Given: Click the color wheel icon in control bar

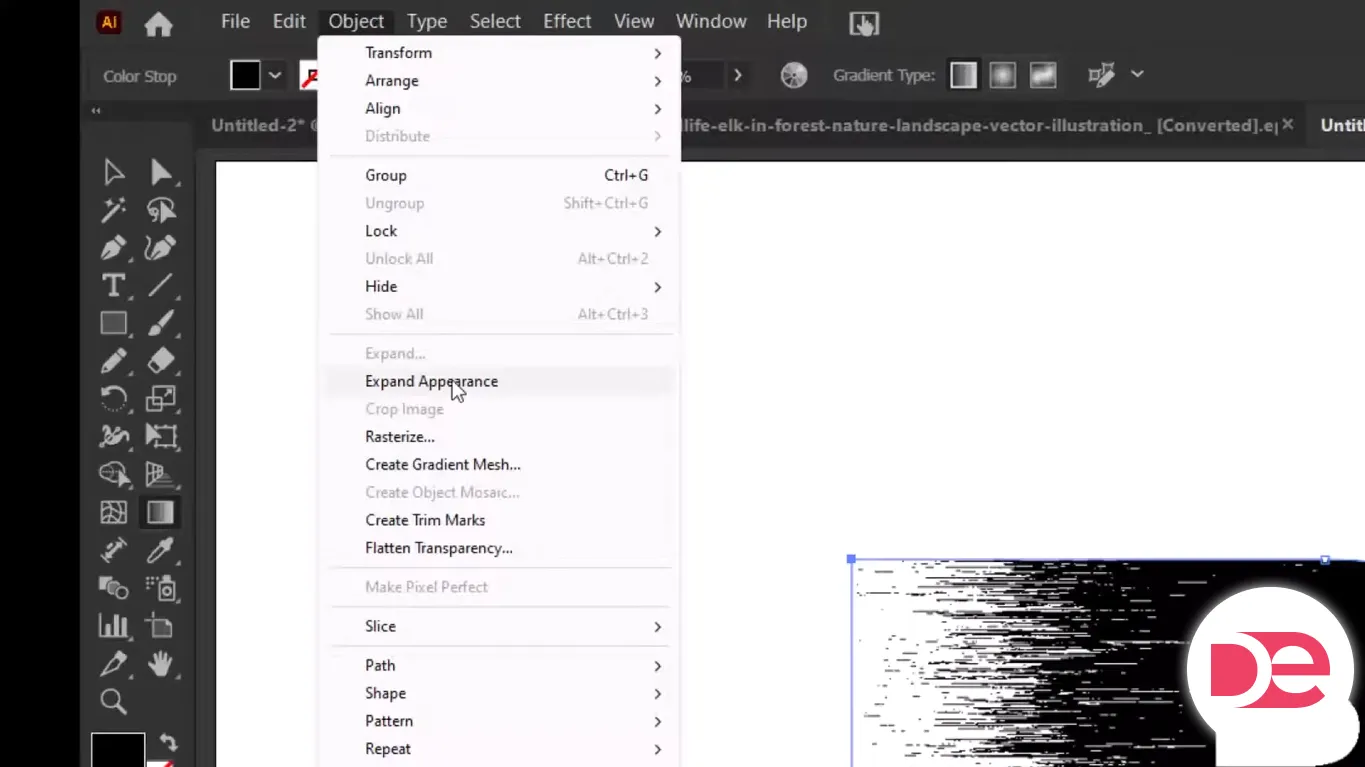Looking at the screenshot, I should tap(794, 76).
